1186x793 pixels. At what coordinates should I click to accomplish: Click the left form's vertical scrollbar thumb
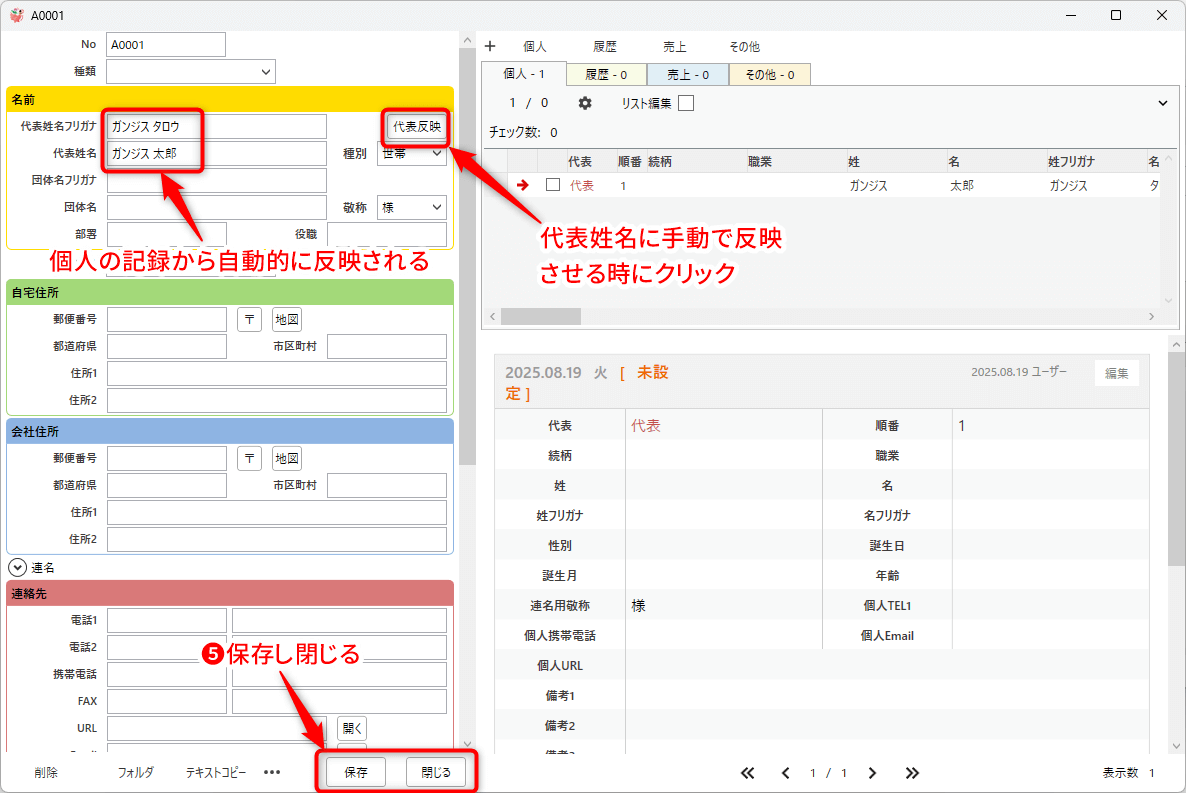(x=467, y=257)
